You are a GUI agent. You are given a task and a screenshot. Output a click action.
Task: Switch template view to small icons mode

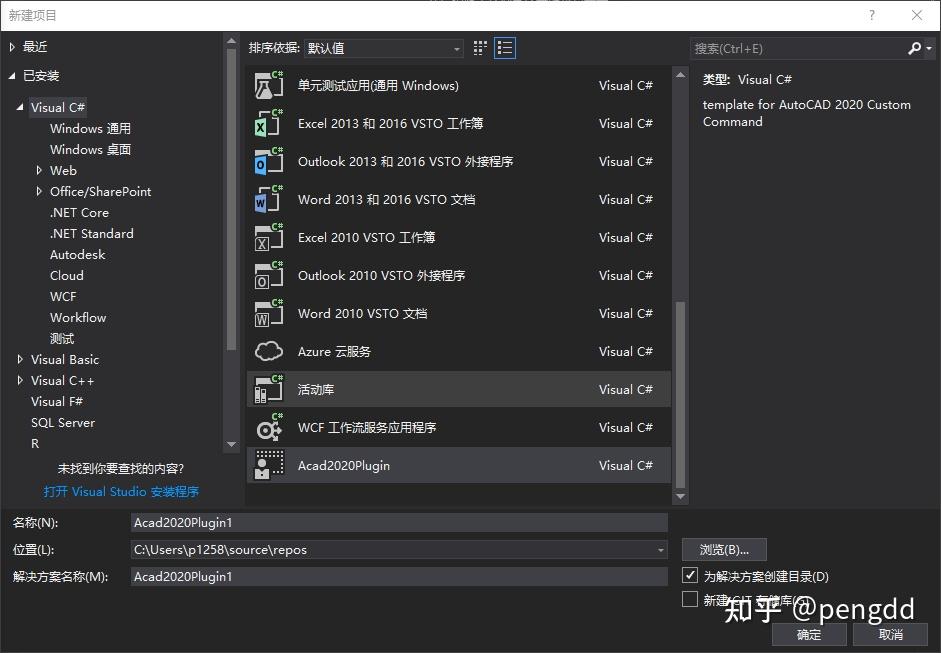coord(478,47)
